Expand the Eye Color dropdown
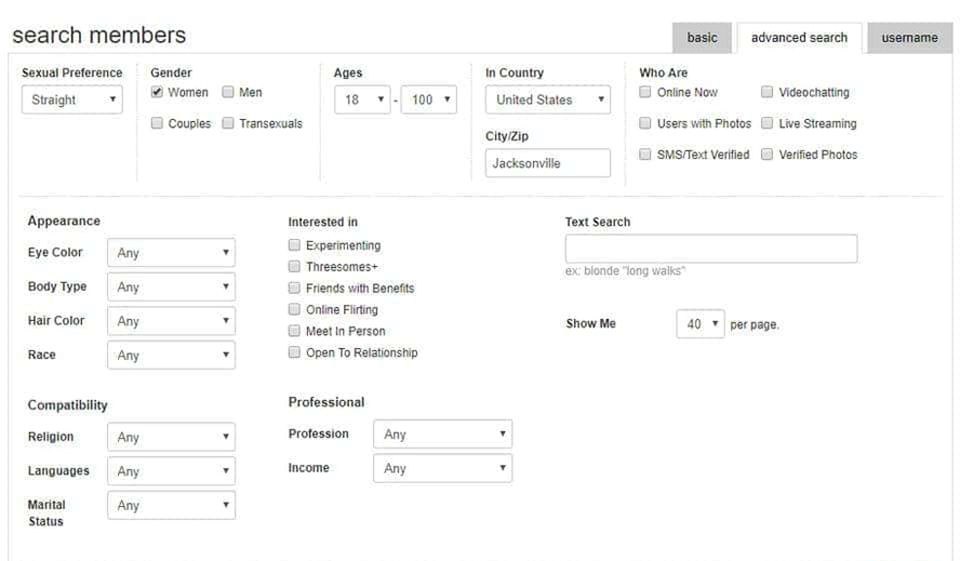The height and width of the screenshot is (561, 960). coord(171,253)
